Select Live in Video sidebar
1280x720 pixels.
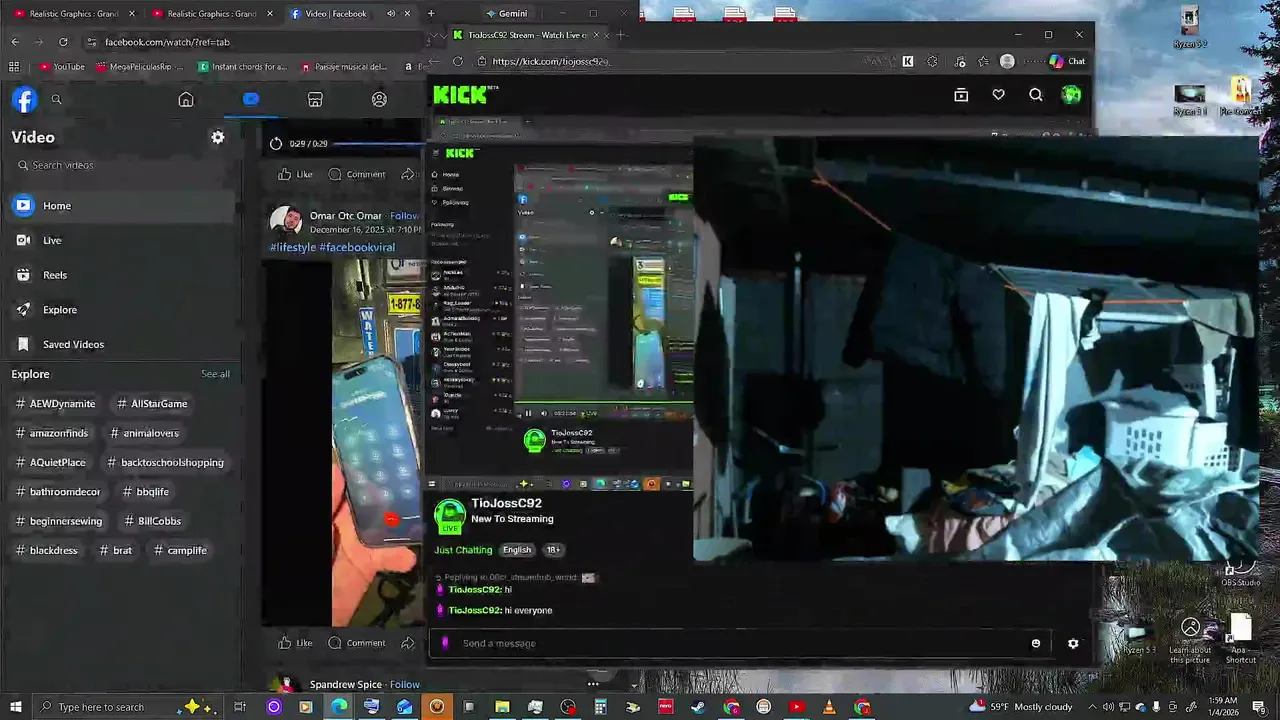tap(120, 240)
